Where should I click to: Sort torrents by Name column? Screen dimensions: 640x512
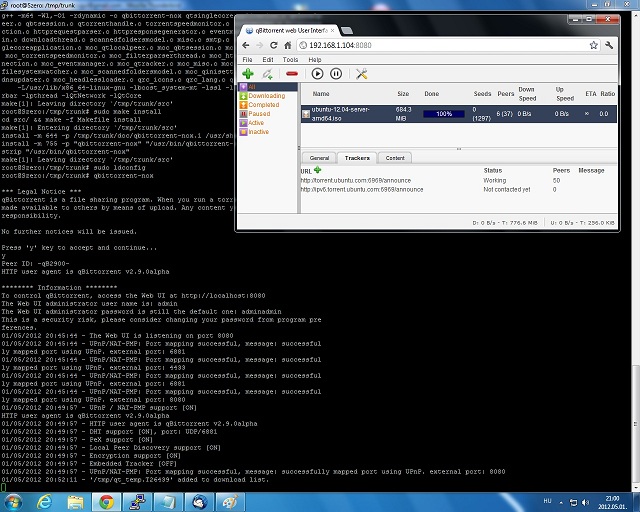point(321,93)
